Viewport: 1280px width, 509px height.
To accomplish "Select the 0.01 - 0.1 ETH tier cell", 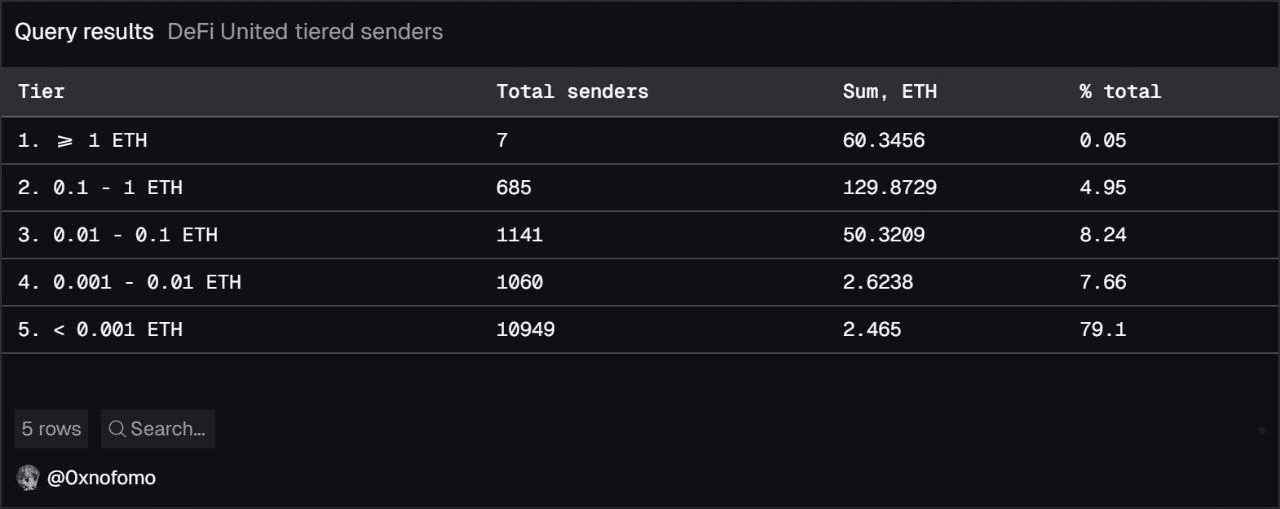I will pos(117,235).
